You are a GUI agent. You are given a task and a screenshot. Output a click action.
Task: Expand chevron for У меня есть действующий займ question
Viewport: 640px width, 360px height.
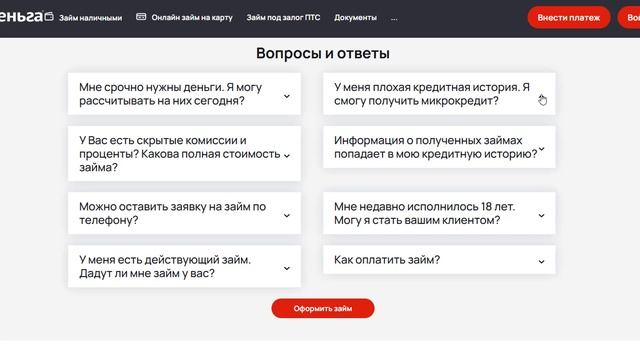point(287,268)
